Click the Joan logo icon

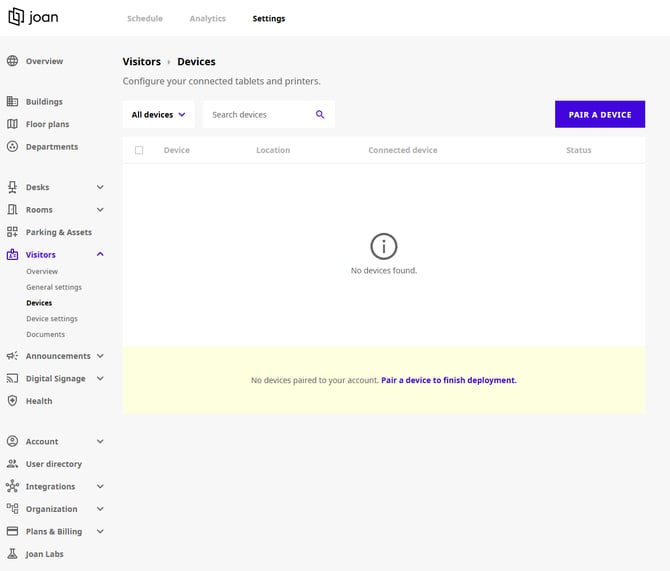pos(16,17)
